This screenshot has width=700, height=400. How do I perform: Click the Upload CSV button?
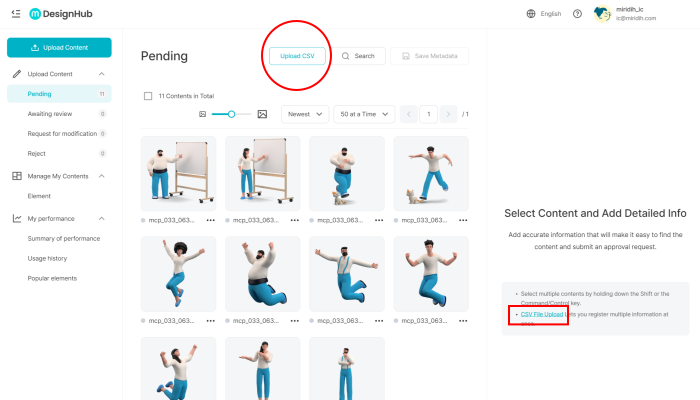297,56
